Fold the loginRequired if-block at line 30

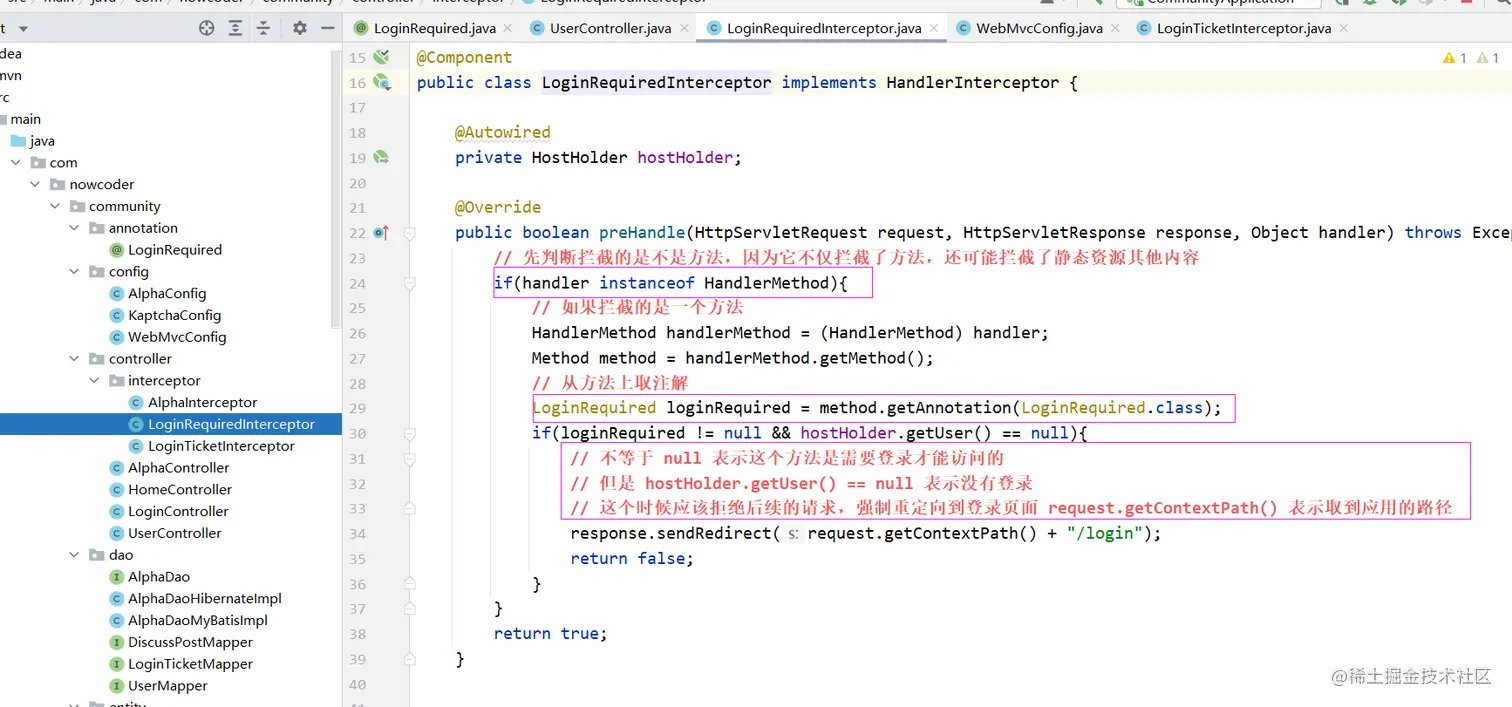tap(410, 433)
